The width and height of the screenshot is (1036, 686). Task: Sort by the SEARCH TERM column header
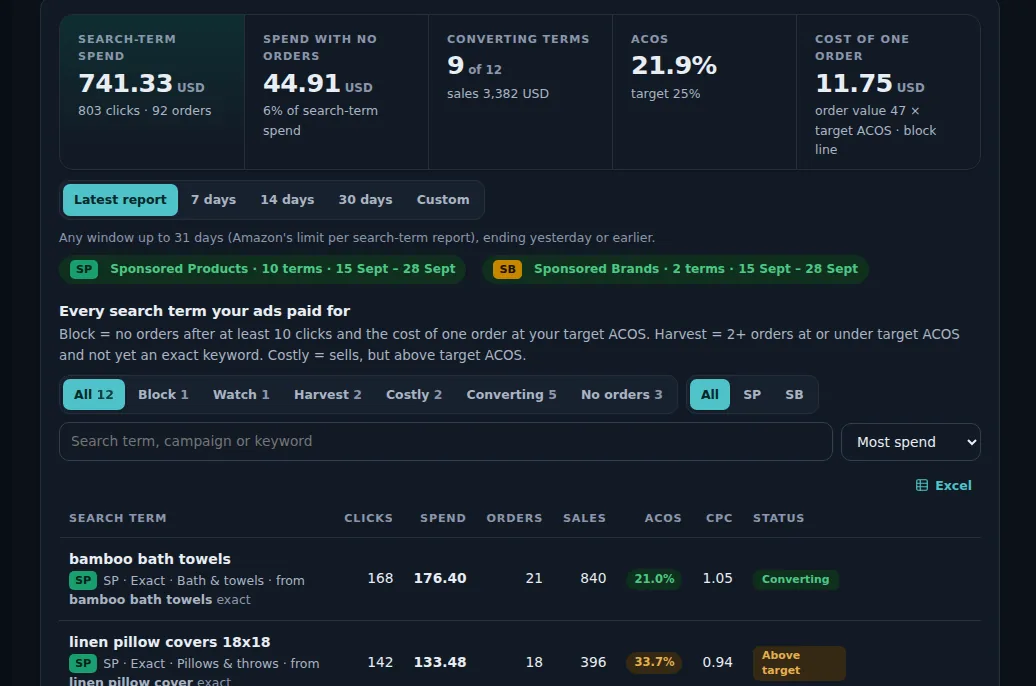[x=118, y=518]
